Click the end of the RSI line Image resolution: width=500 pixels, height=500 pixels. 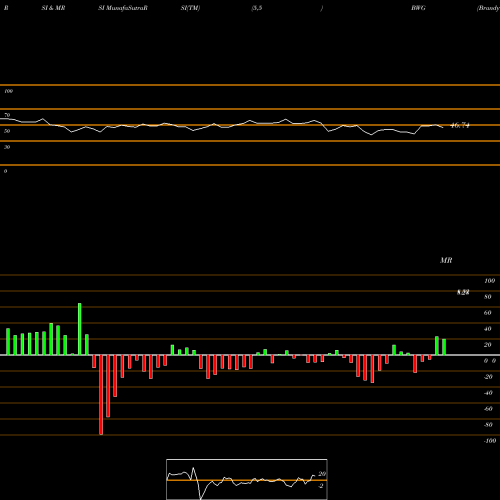[443, 127]
